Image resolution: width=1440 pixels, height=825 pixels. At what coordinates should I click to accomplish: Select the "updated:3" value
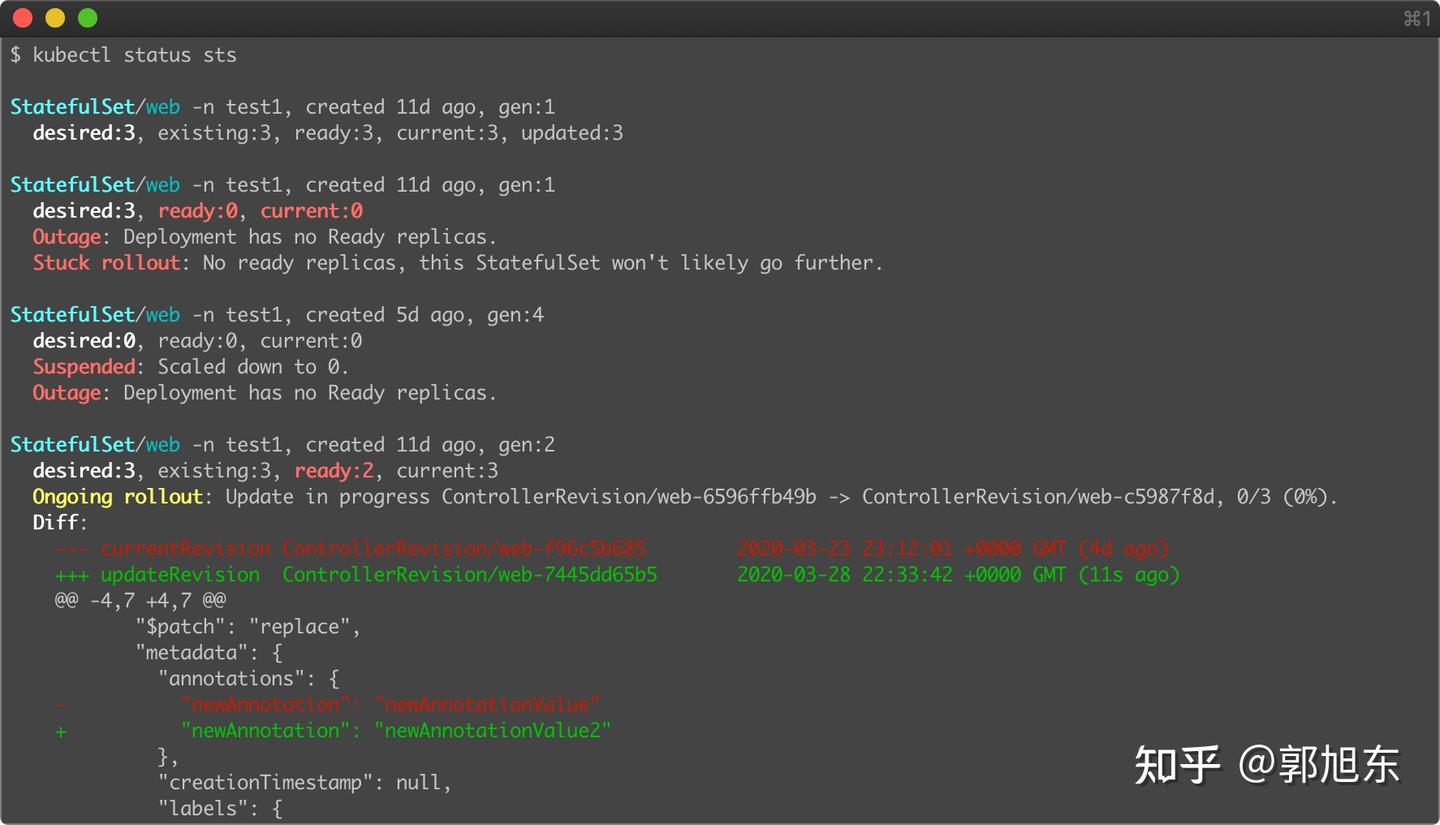pyautogui.click(x=572, y=133)
